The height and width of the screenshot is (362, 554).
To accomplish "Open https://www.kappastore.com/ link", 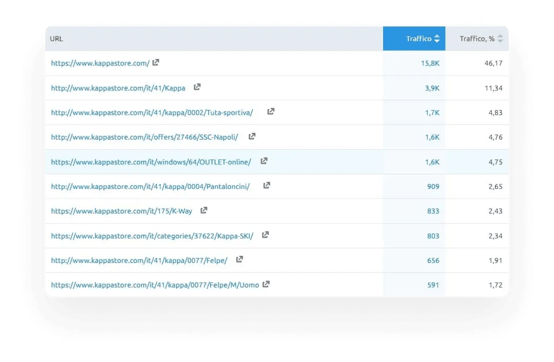I will [x=100, y=63].
